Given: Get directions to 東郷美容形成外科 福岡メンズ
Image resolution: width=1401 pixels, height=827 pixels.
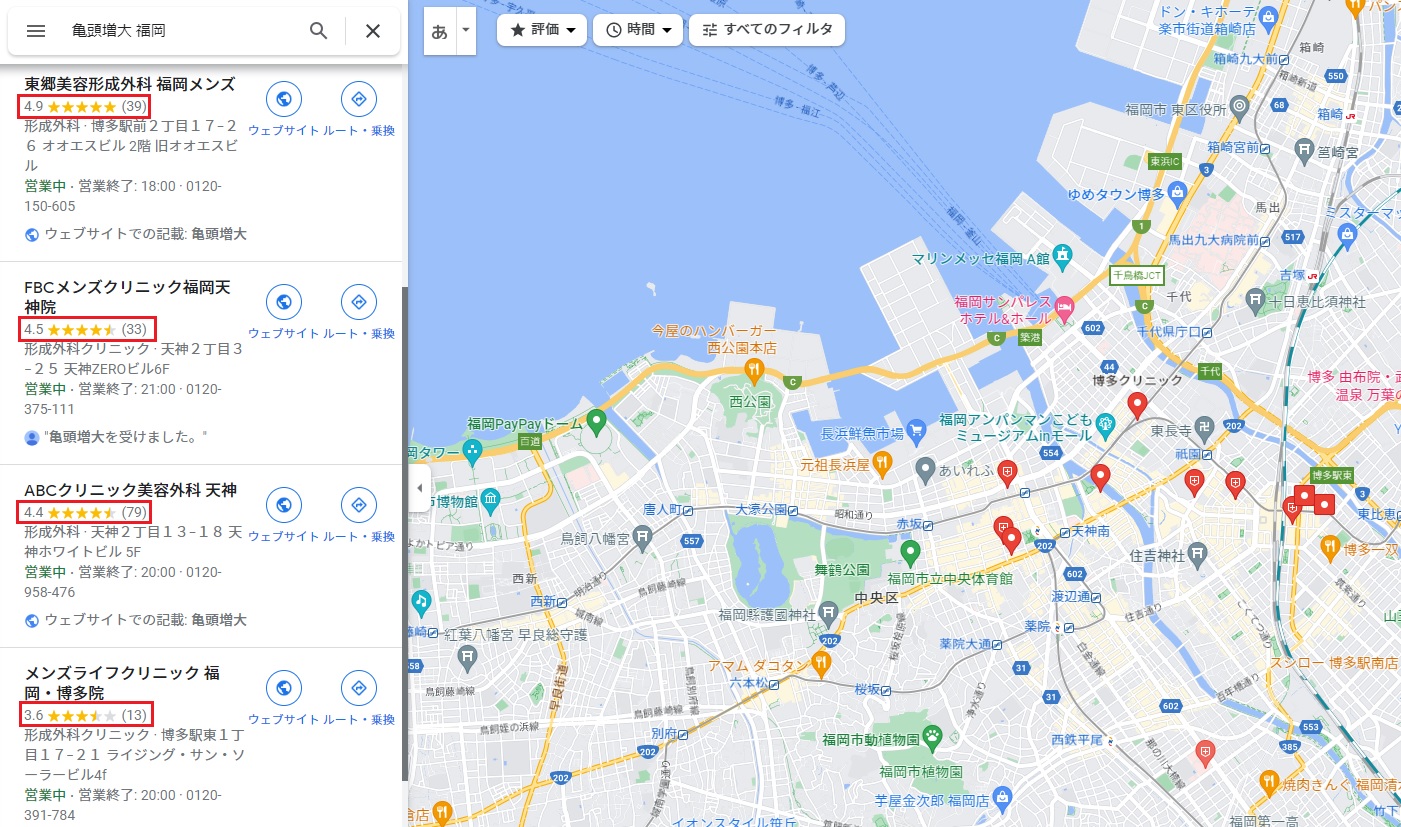Looking at the screenshot, I should point(359,99).
